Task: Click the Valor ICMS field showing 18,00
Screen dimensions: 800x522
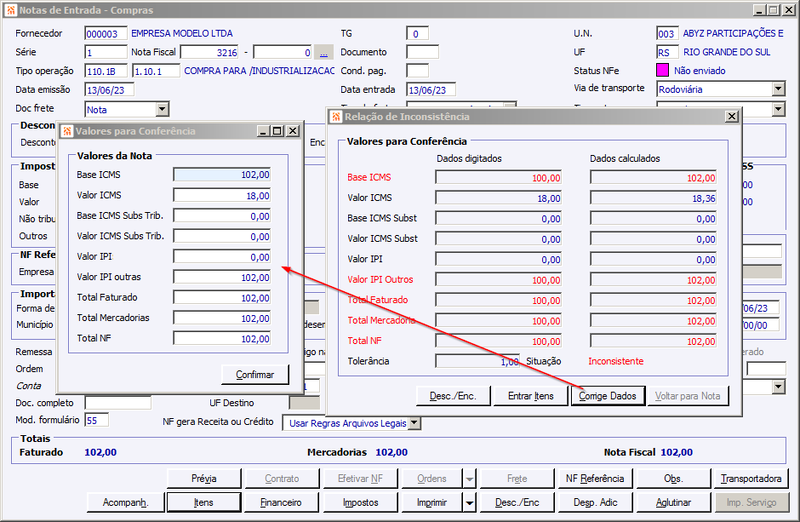Action: [222, 195]
